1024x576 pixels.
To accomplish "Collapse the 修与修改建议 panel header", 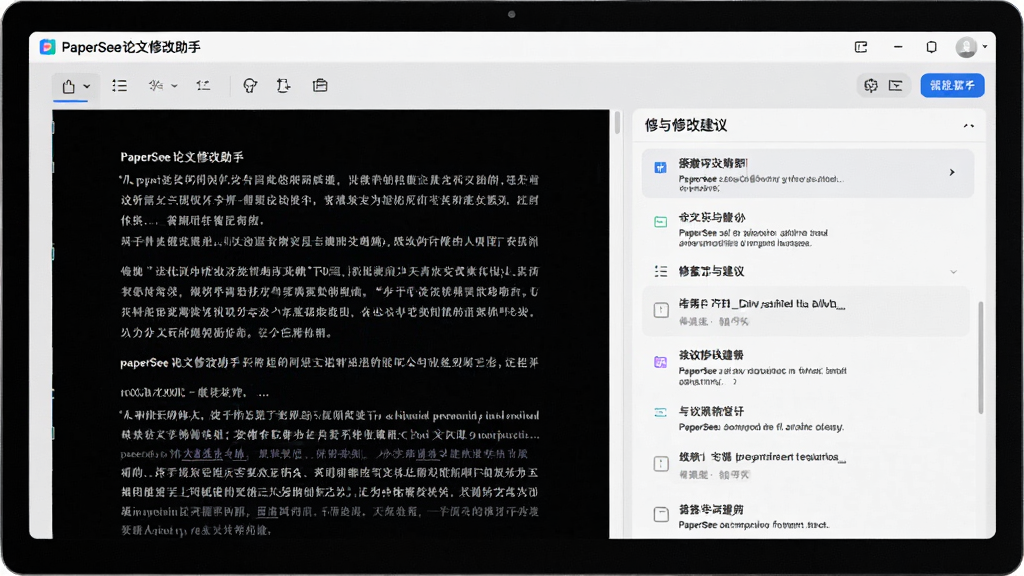I will click(968, 125).
